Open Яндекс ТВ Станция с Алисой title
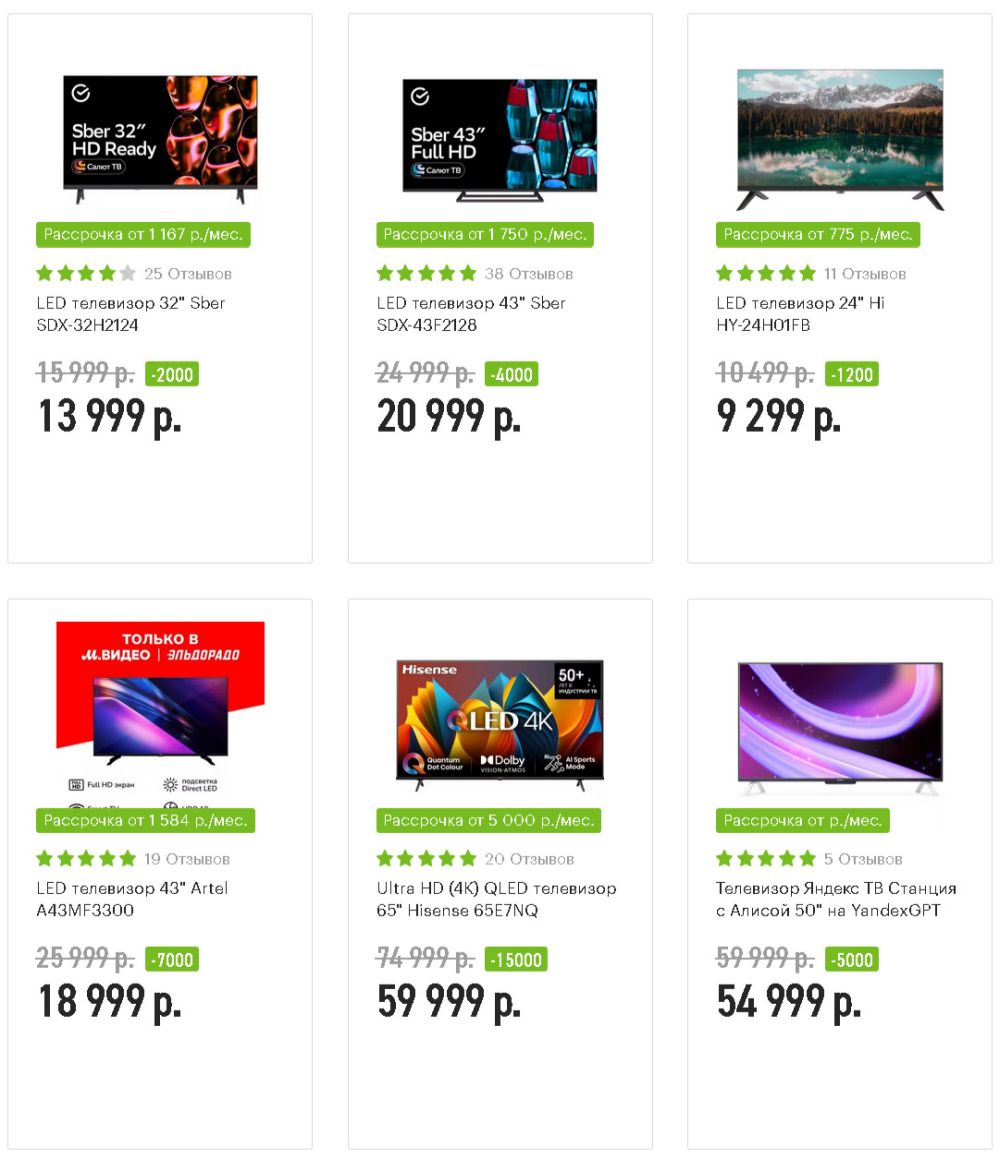Image resolution: width=1000 pixels, height=1159 pixels. pos(836,900)
